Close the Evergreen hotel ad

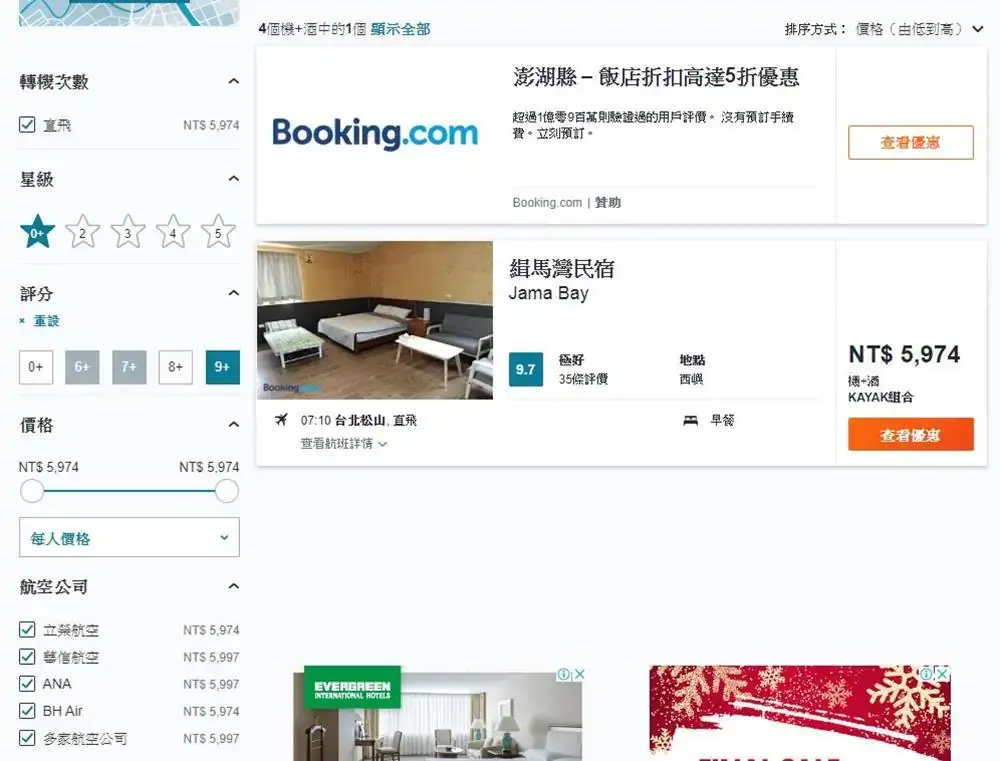pos(577,675)
